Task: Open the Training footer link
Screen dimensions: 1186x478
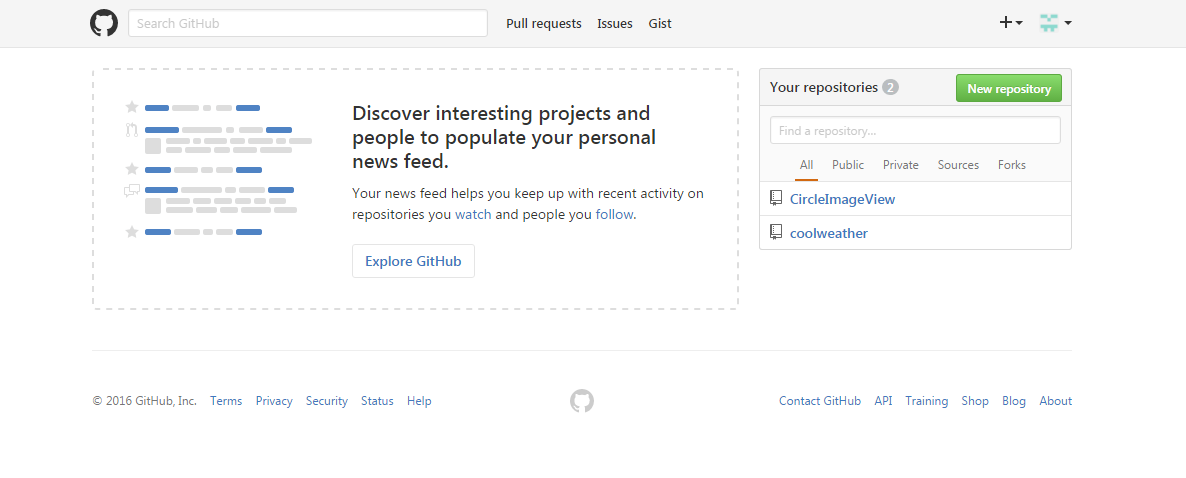Action: pyautogui.click(x=927, y=401)
